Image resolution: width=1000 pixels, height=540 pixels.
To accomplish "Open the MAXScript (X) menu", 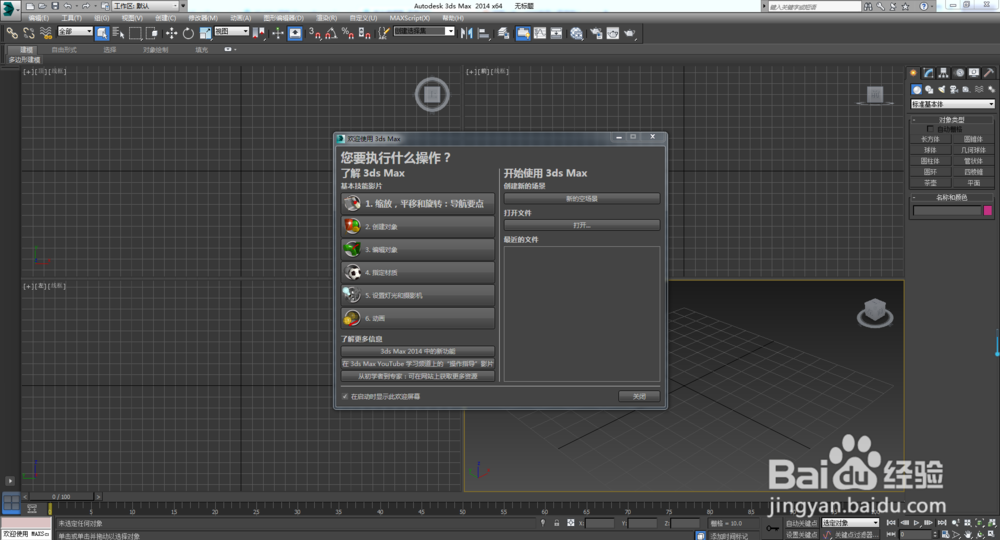I will 409,18.
